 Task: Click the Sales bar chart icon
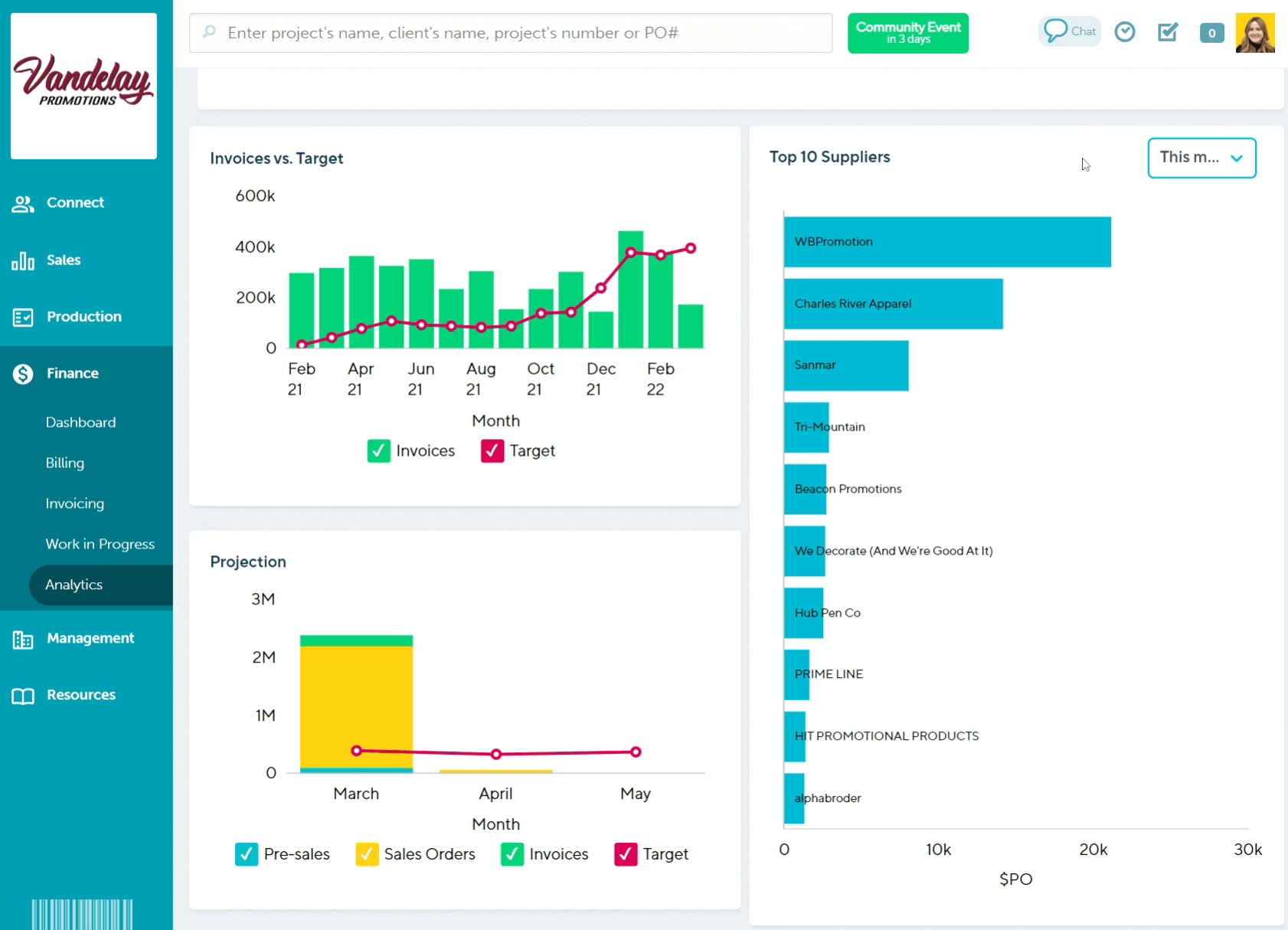coord(23,261)
